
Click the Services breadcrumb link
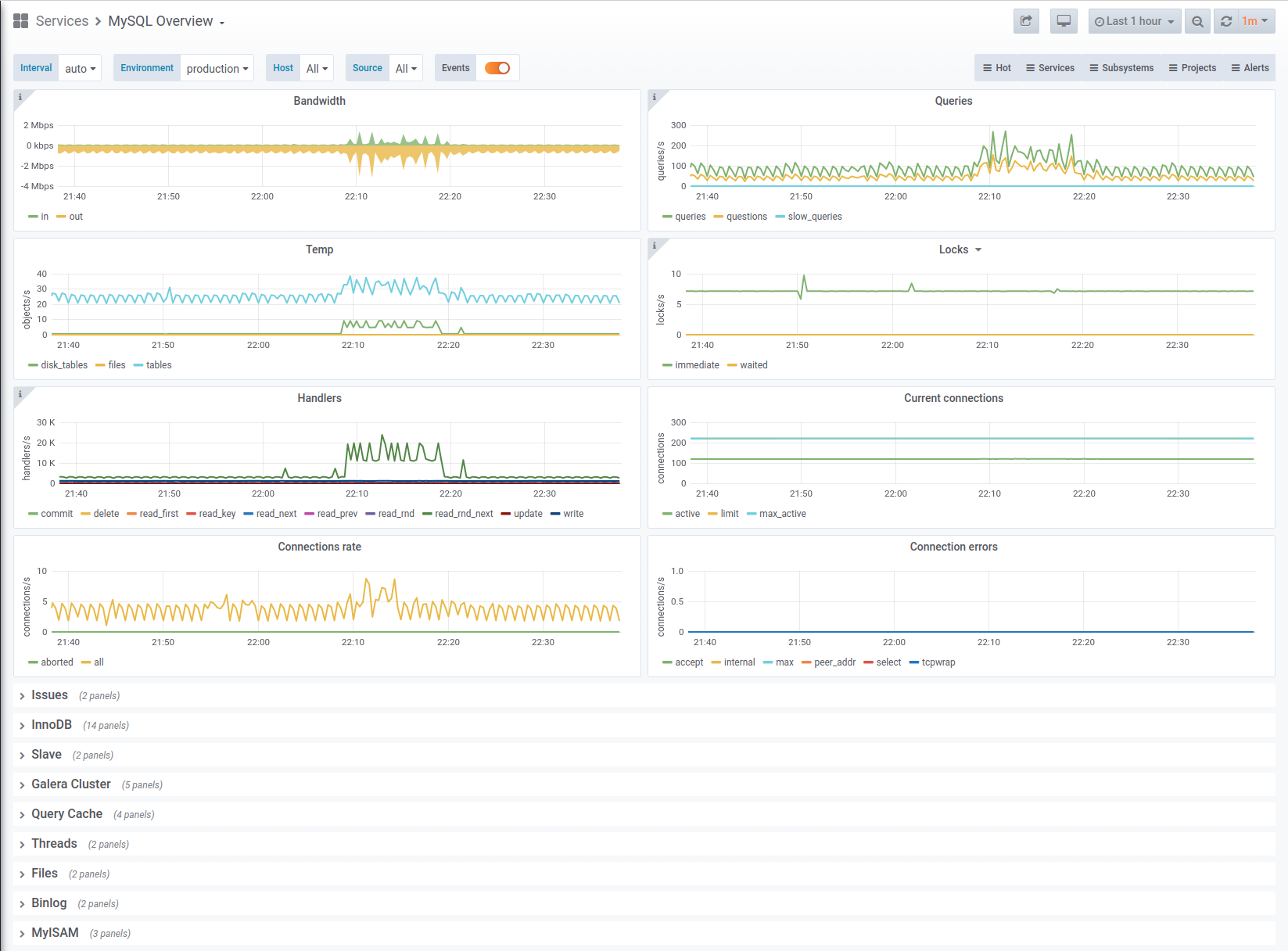[x=62, y=21]
